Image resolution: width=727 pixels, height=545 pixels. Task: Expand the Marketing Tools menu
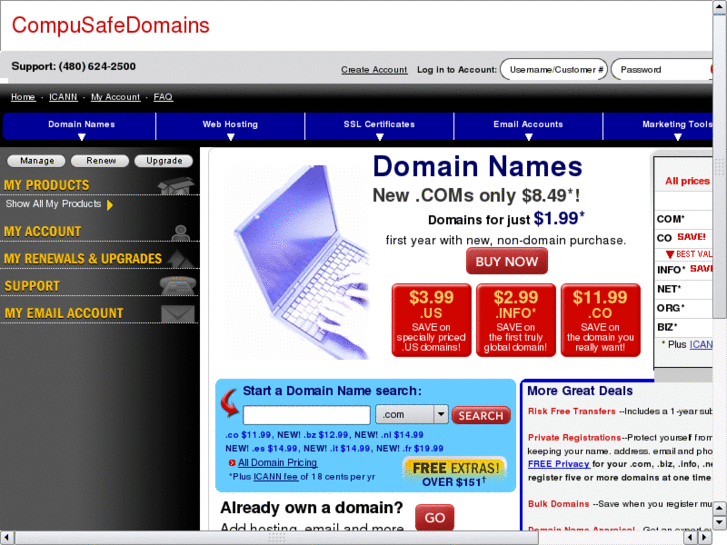(658, 127)
